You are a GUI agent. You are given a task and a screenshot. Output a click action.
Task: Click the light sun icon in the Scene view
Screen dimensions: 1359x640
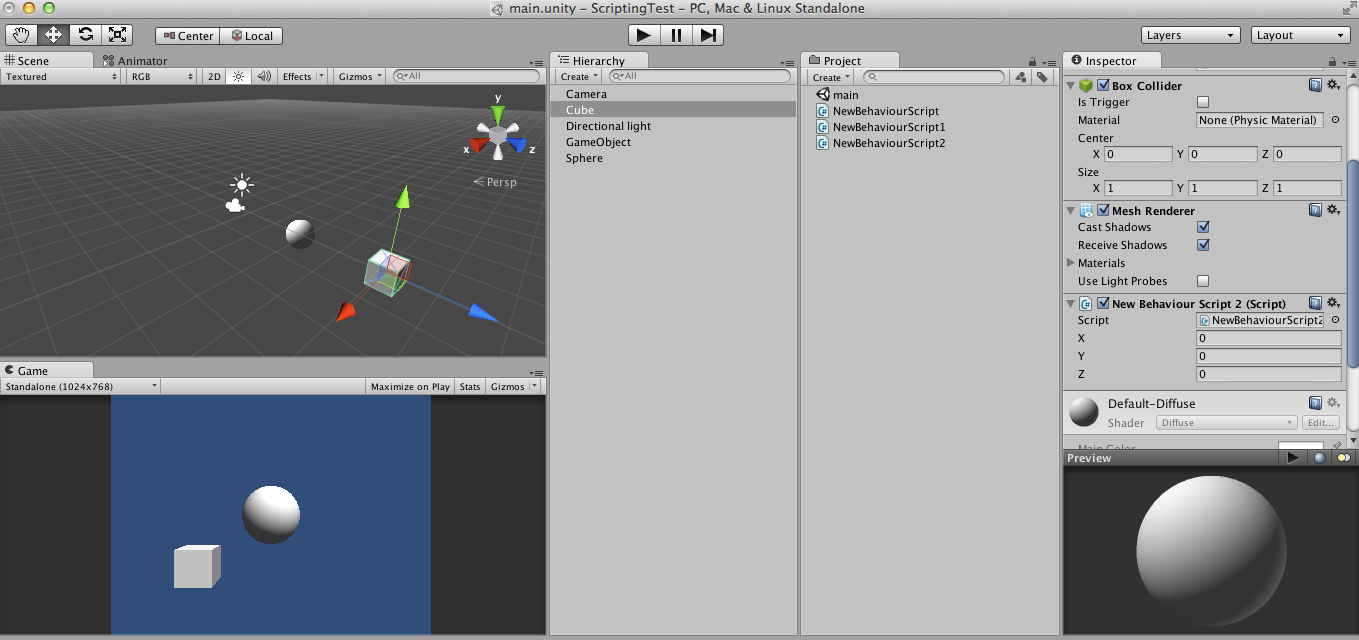pos(241,184)
